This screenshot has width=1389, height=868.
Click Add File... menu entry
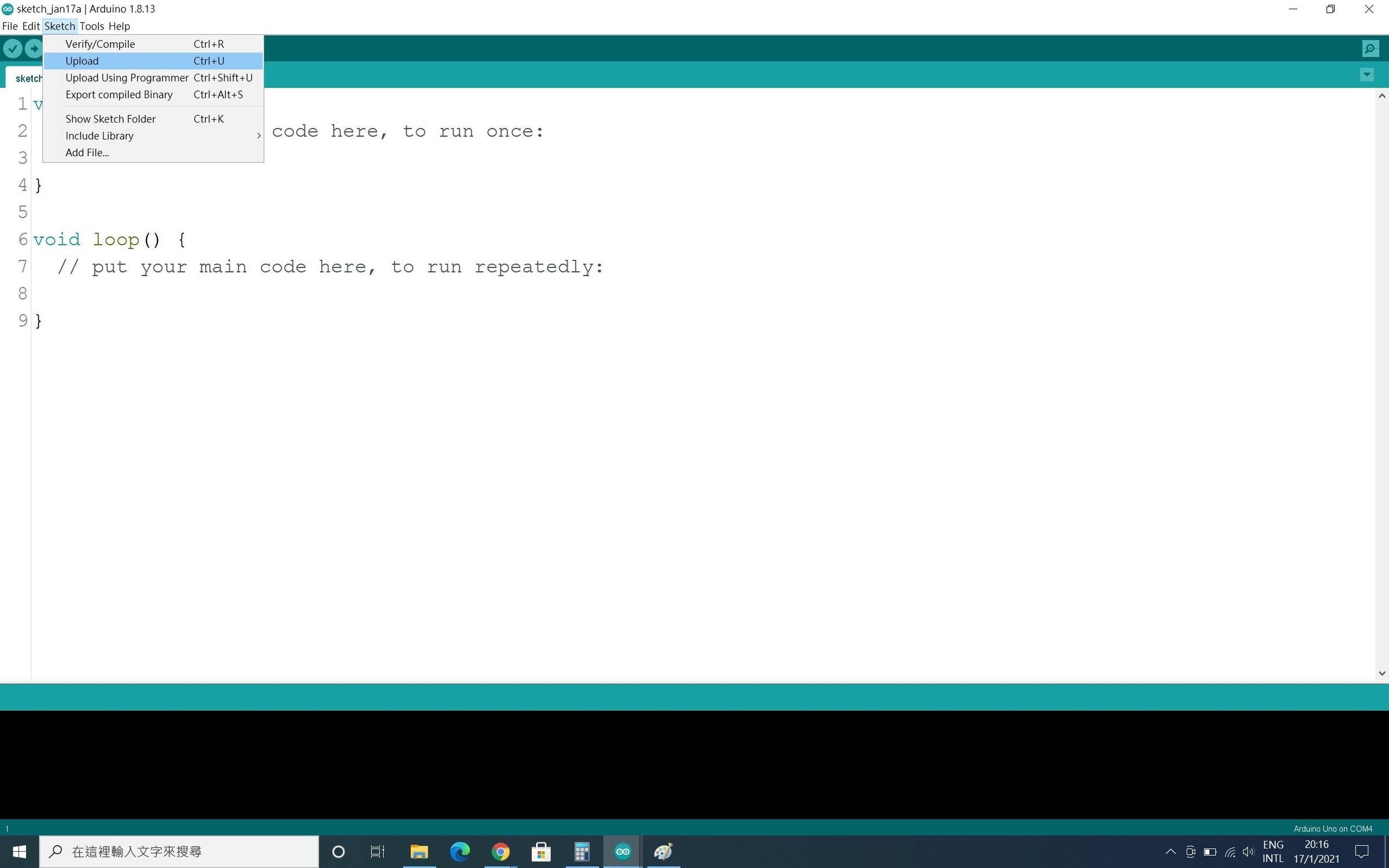87,153
